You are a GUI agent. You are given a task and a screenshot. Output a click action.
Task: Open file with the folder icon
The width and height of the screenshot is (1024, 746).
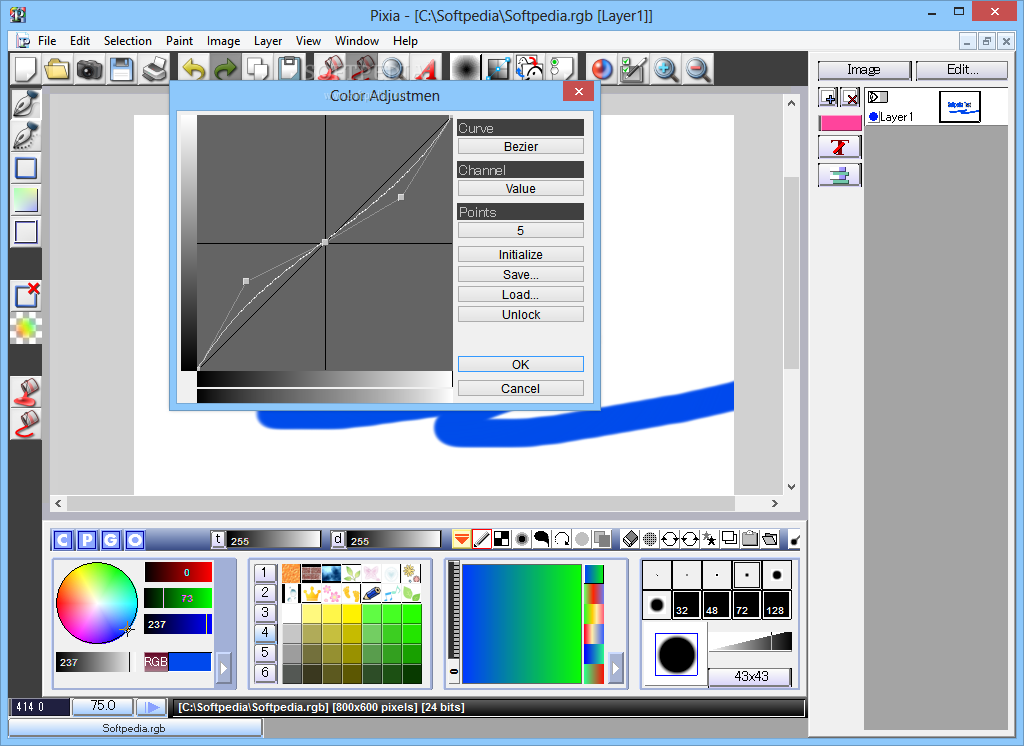57,69
